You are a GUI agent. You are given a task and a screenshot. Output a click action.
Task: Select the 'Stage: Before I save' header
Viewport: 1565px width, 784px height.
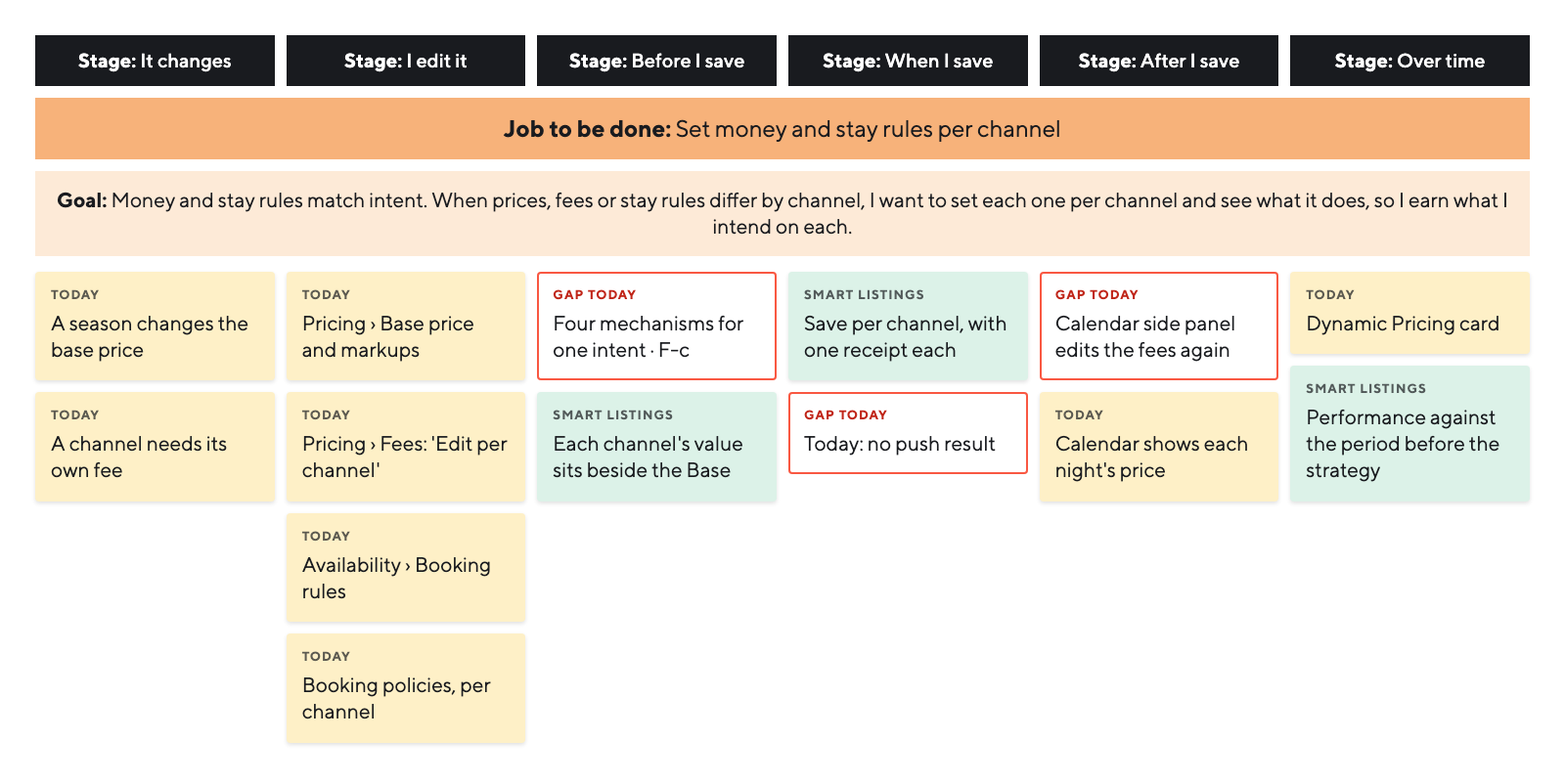click(656, 61)
